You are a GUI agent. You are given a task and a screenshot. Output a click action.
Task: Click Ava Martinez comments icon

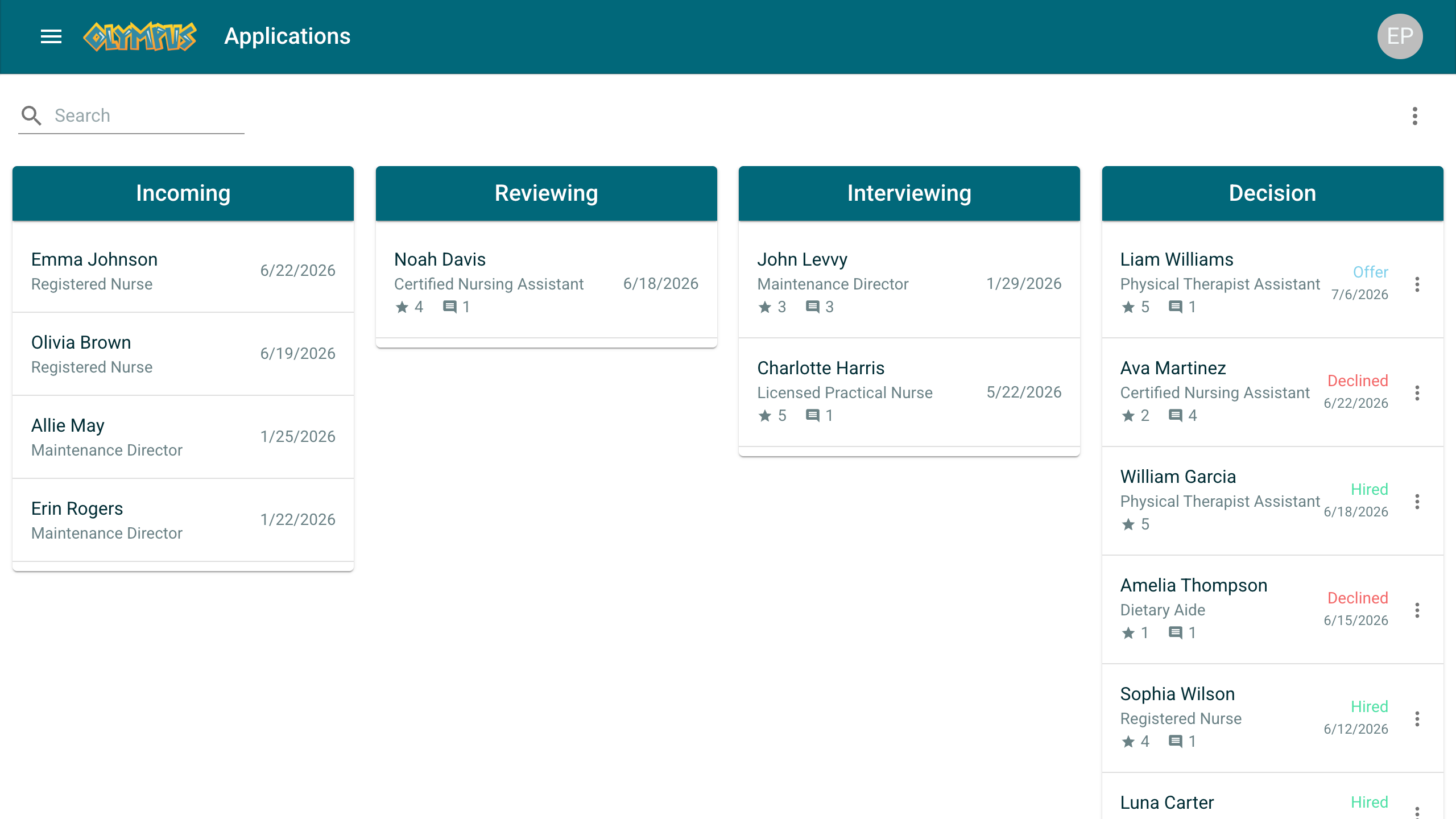[x=1176, y=416]
